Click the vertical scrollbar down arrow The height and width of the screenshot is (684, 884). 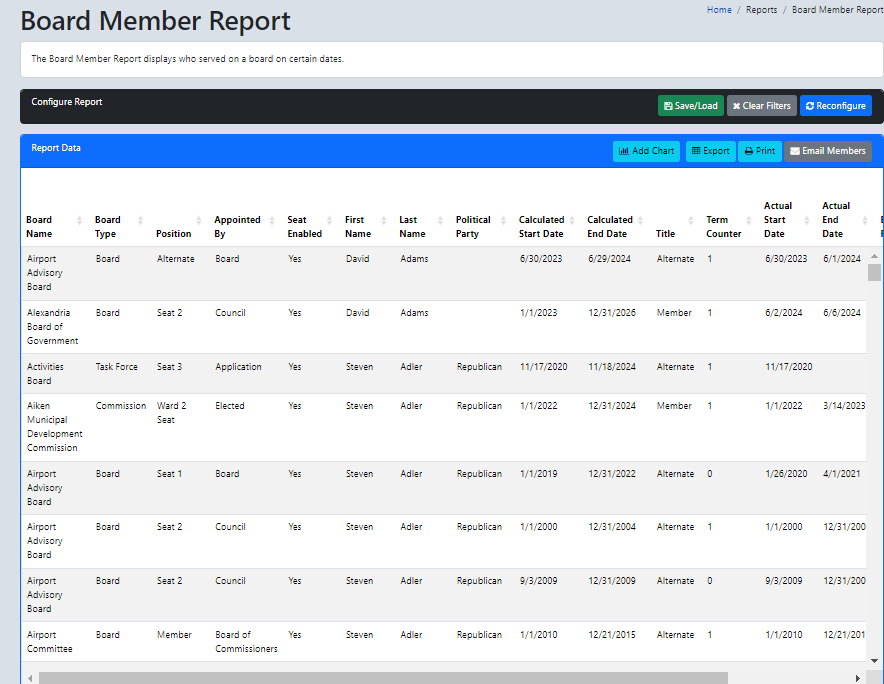[x=874, y=660]
